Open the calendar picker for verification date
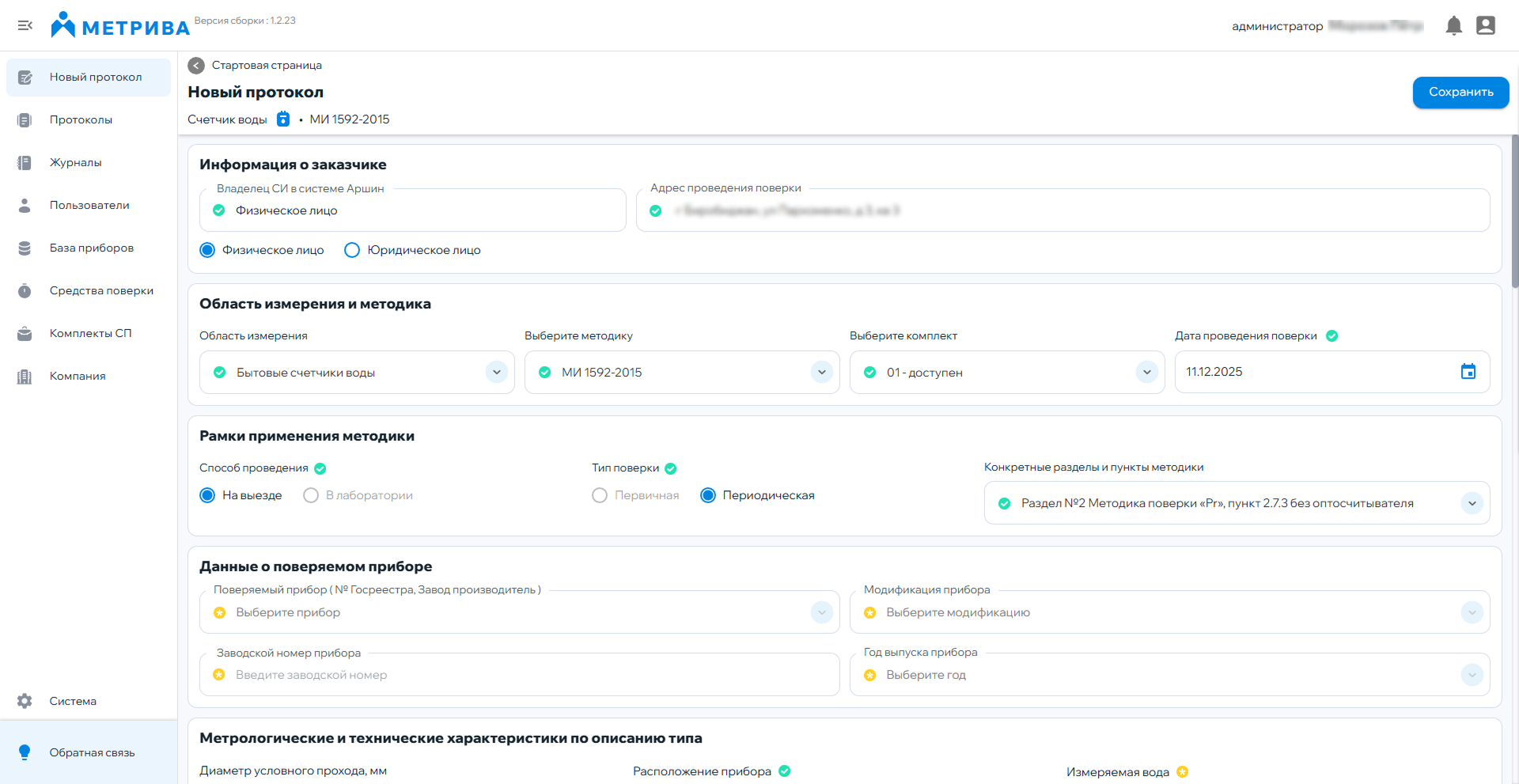1519x784 pixels. (x=1468, y=372)
